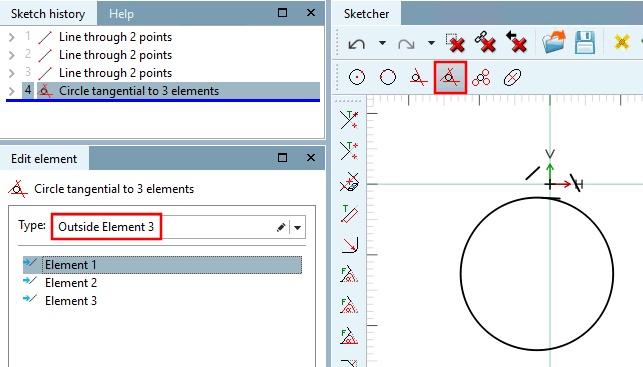The image size is (643, 367).
Task: Maximize the Sketch history panel
Action: (283, 13)
